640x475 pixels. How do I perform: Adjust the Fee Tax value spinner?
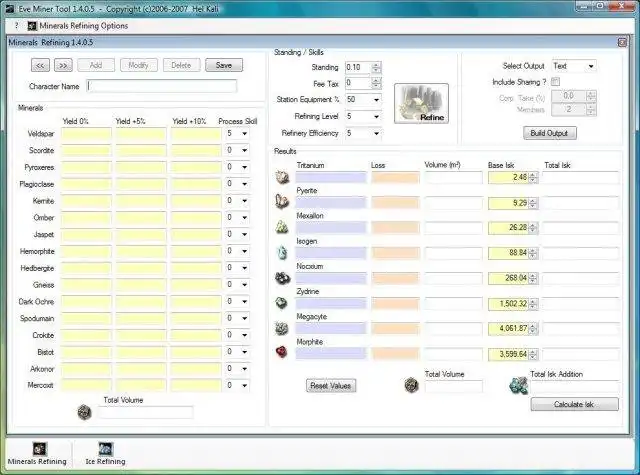coord(376,83)
